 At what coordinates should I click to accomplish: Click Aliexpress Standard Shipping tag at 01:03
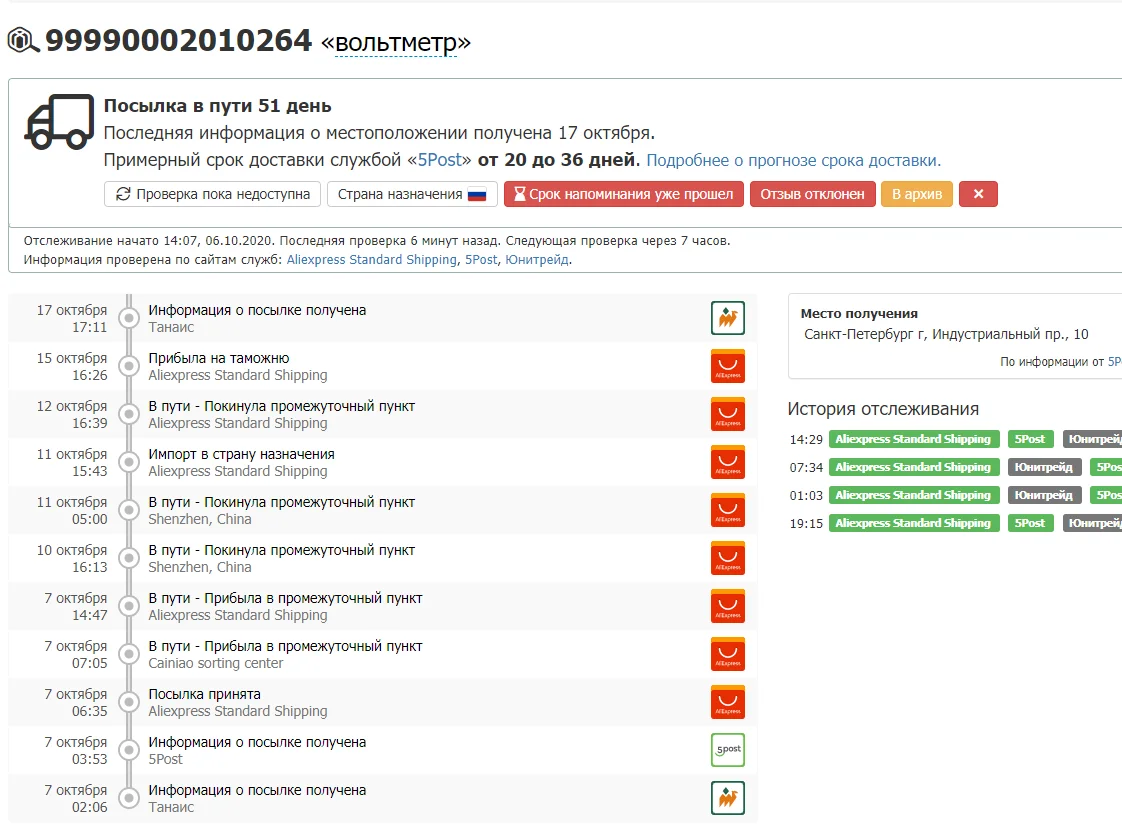click(x=914, y=495)
